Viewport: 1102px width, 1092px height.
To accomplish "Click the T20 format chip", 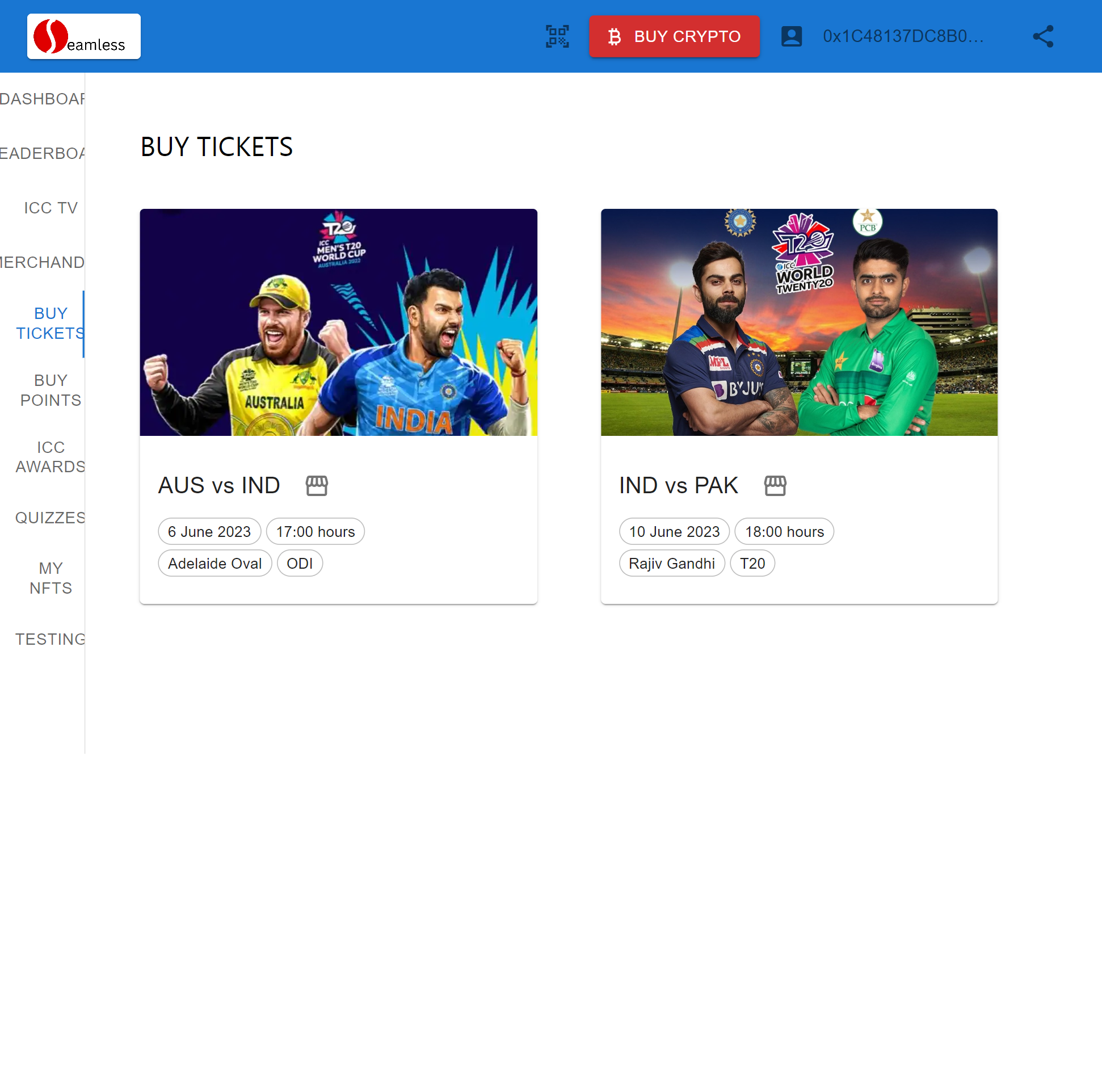I will click(752, 564).
